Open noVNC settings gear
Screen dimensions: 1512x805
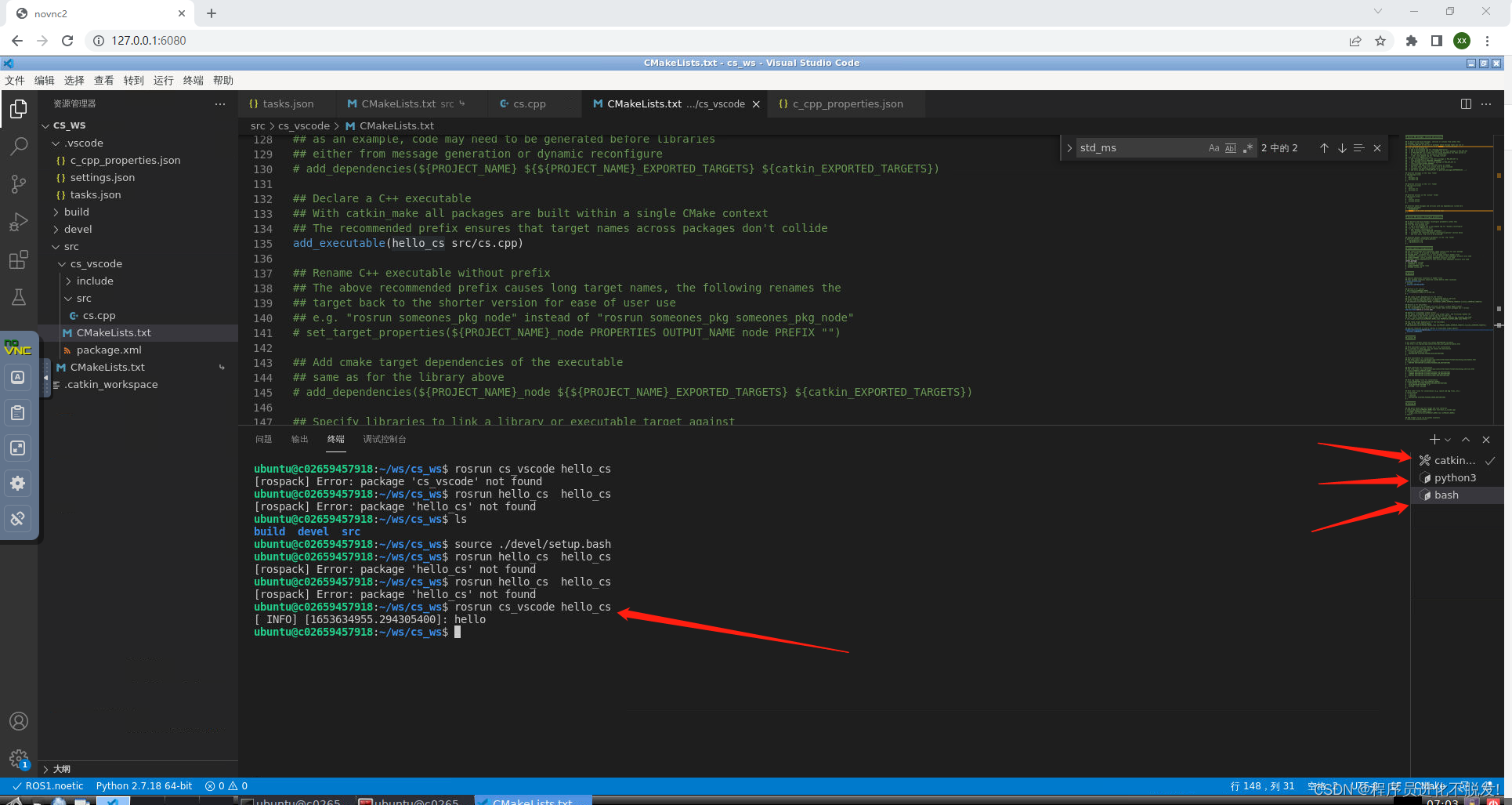18,483
